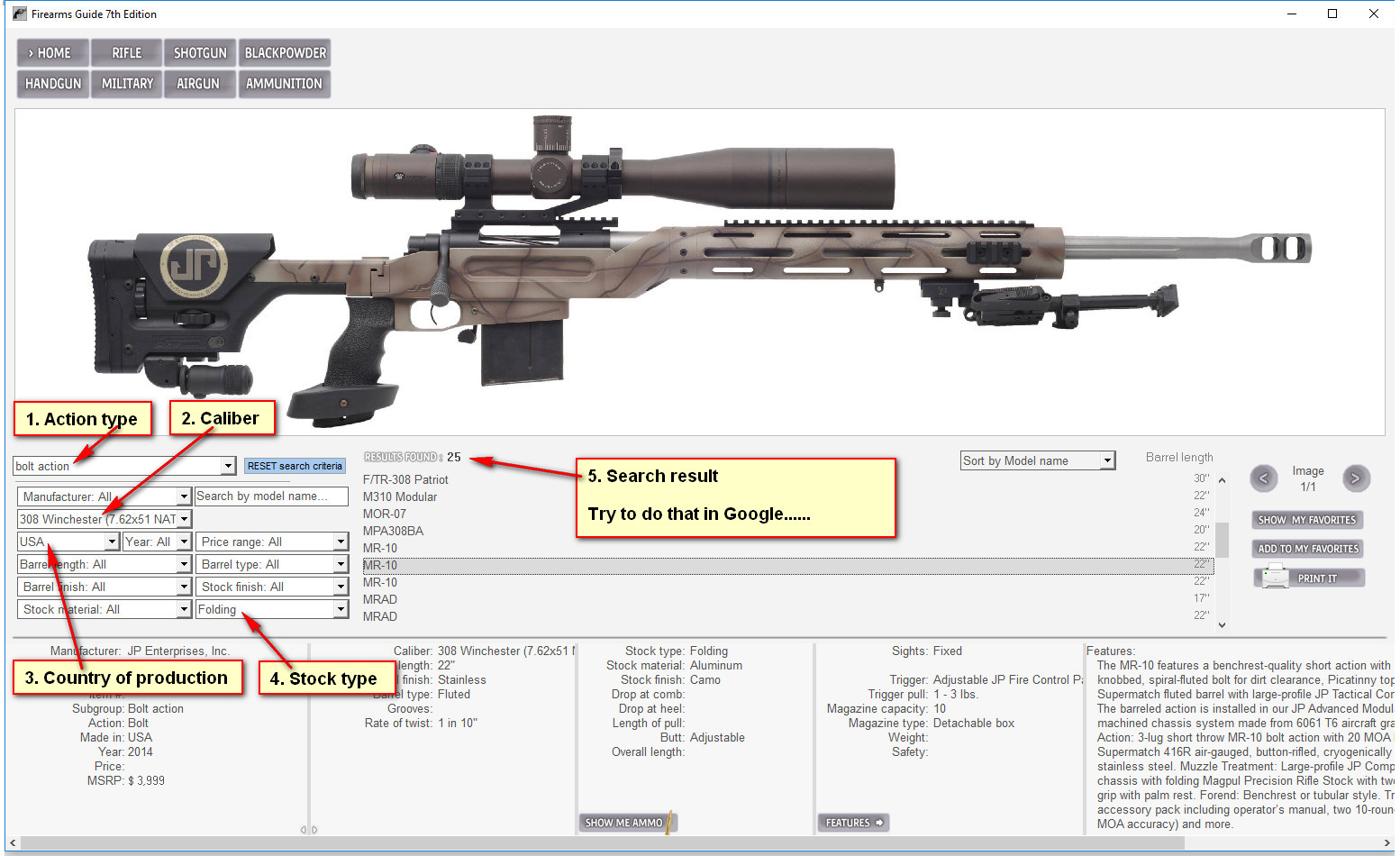Expand the Price range dropdown
This screenshot has height=856, width=1400.
coord(341,542)
